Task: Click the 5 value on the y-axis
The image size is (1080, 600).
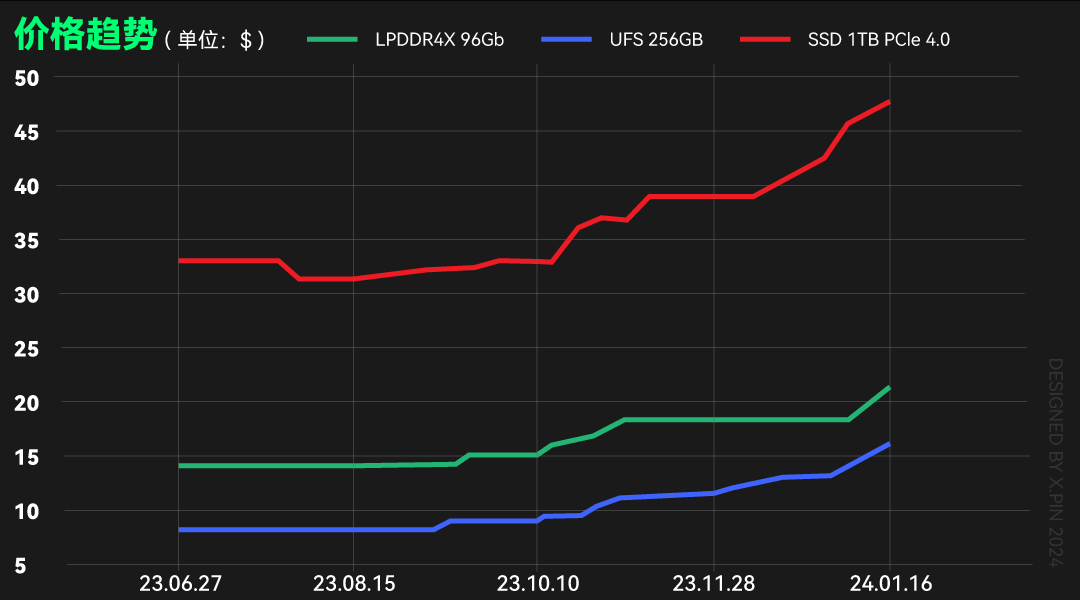Action: pyautogui.click(x=21, y=566)
